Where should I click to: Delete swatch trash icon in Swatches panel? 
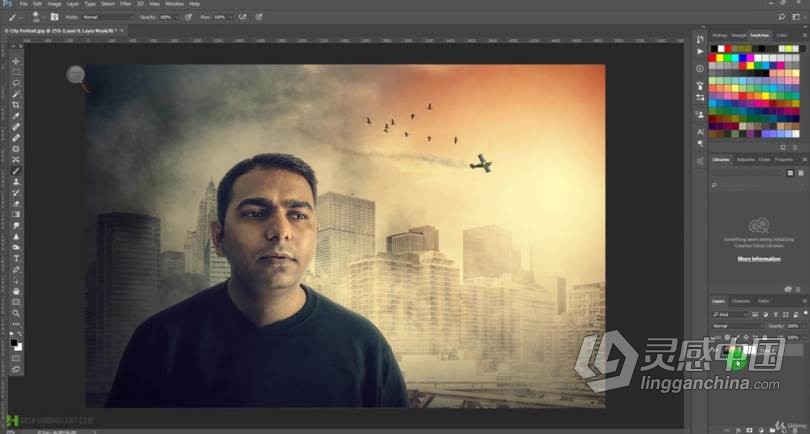(x=795, y=147)
